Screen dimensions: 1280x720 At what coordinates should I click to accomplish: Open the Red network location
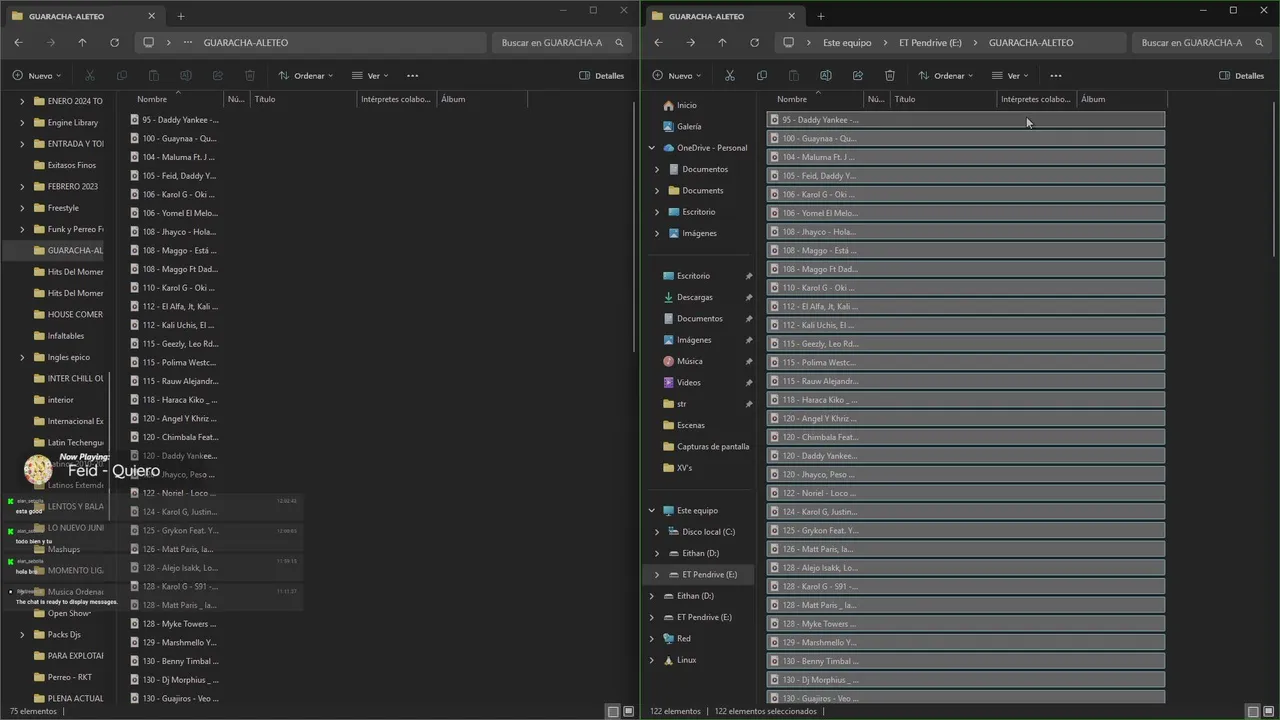coord(683,638)
